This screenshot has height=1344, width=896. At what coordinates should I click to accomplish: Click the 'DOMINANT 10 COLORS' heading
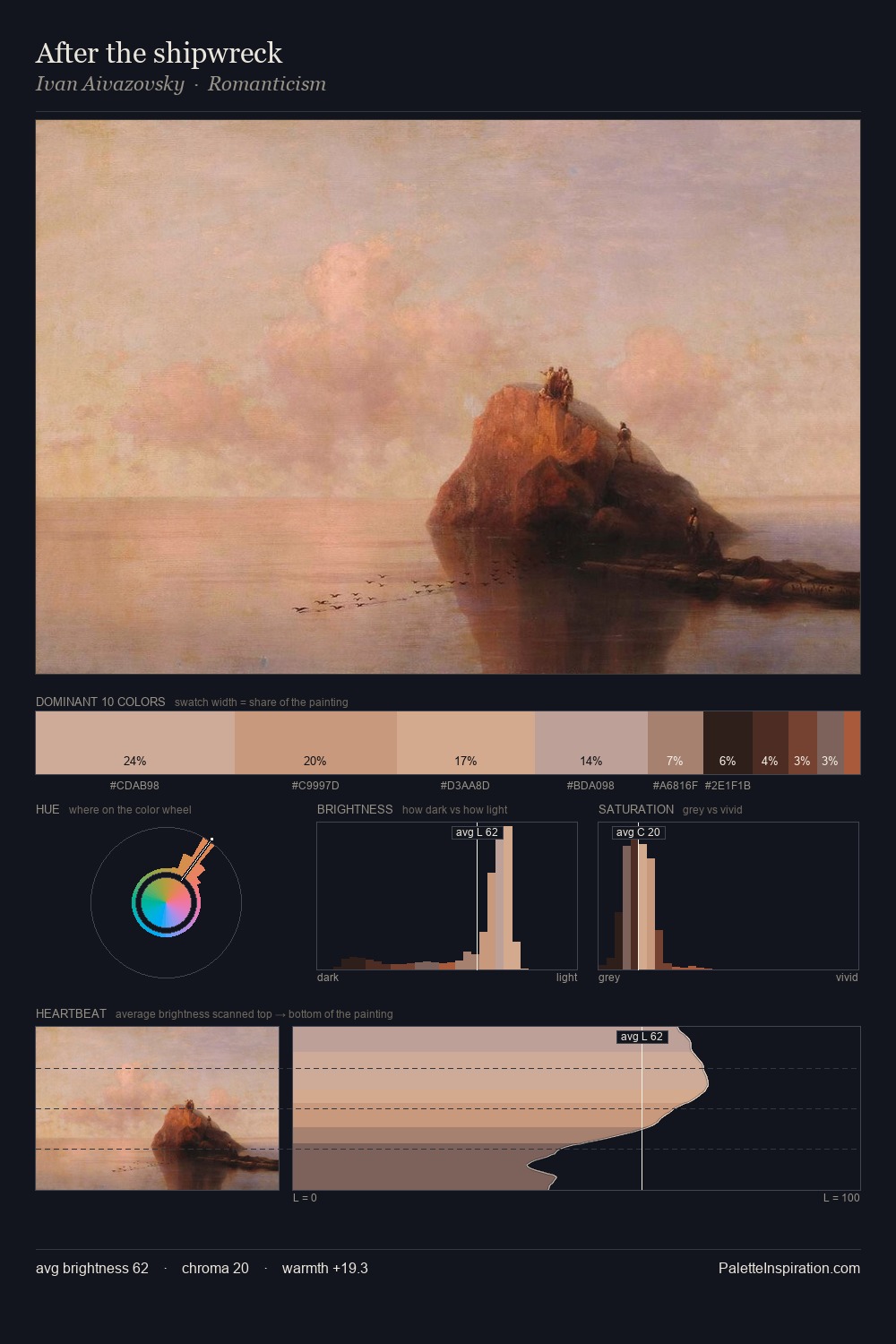point(100,702)
